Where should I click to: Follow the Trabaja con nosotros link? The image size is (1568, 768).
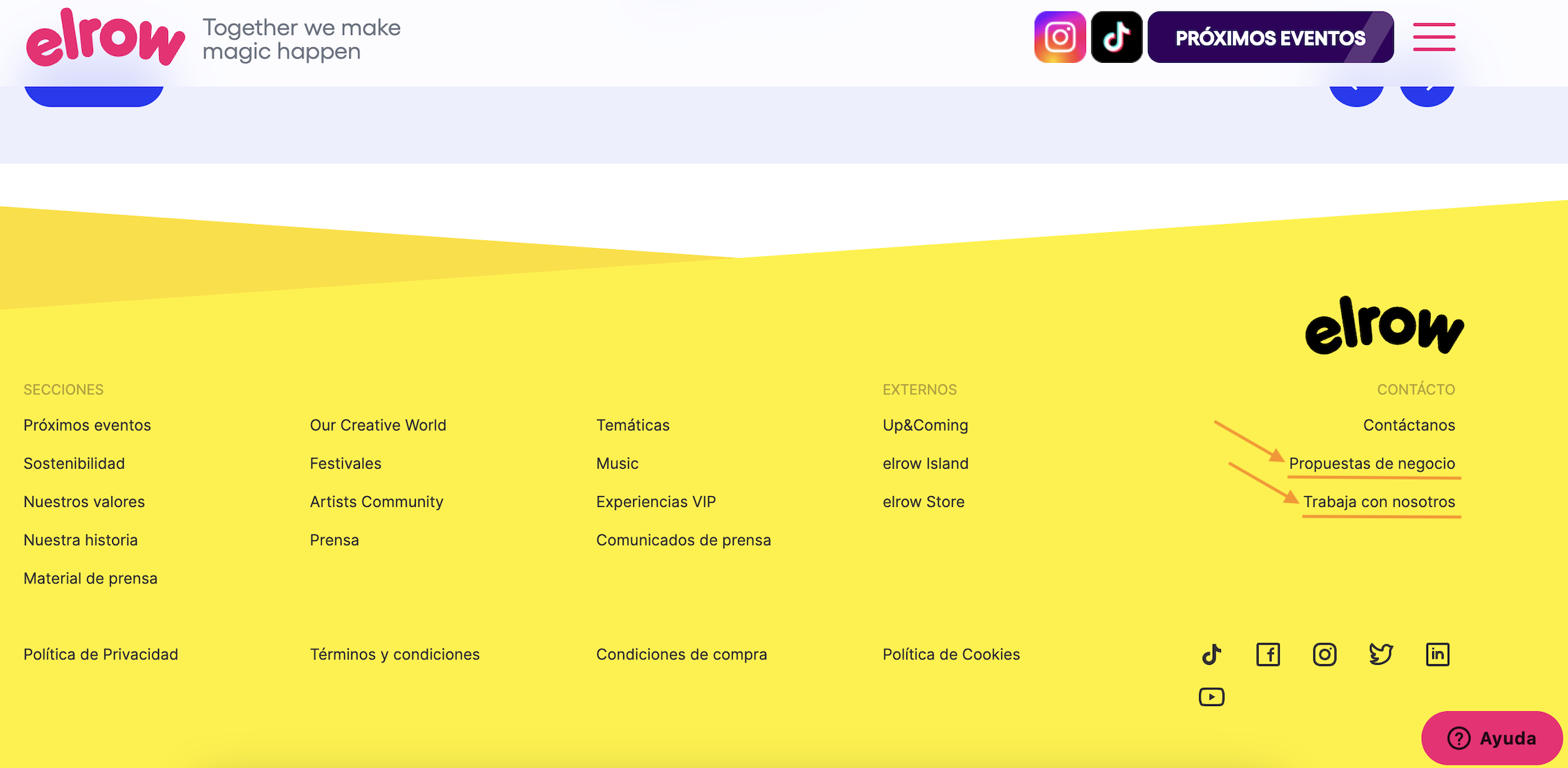click(x=1379, y=502)
